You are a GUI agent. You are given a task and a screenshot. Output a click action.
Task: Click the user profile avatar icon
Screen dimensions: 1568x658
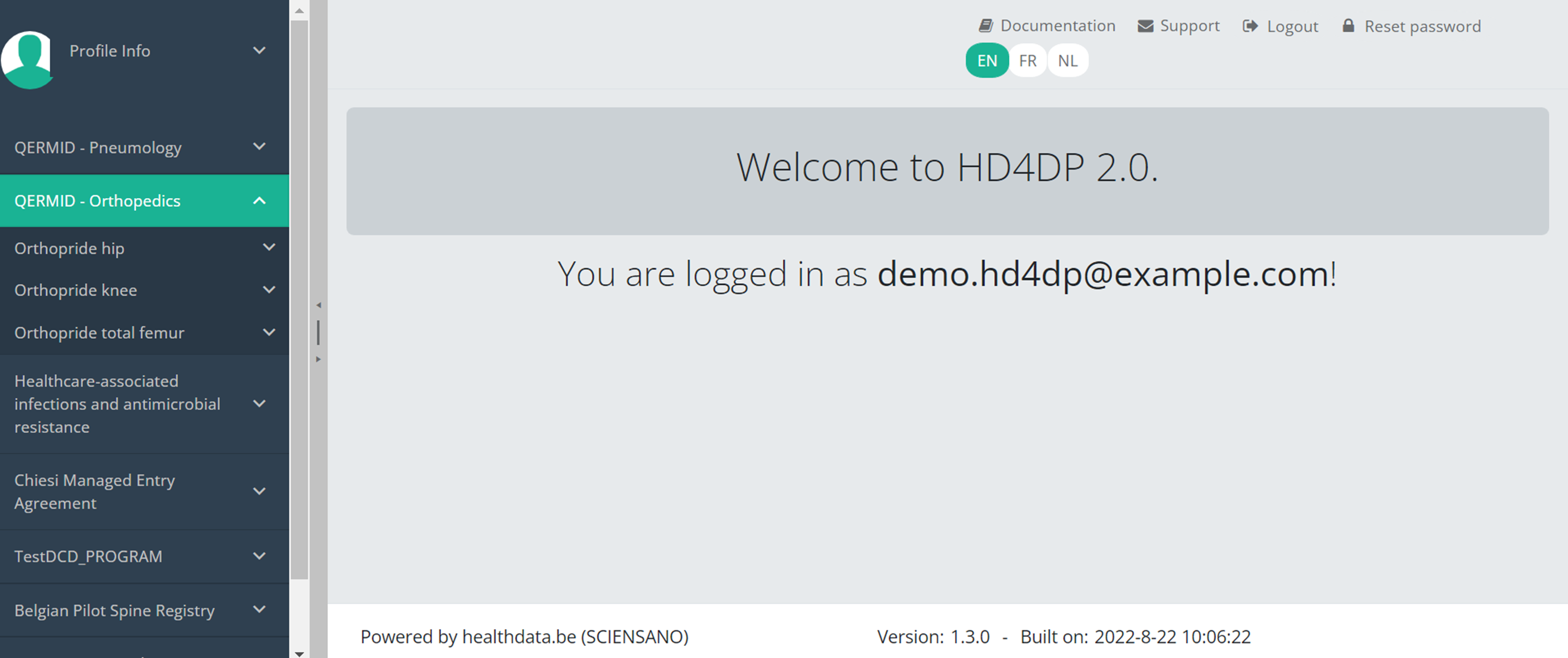[27, 59]
